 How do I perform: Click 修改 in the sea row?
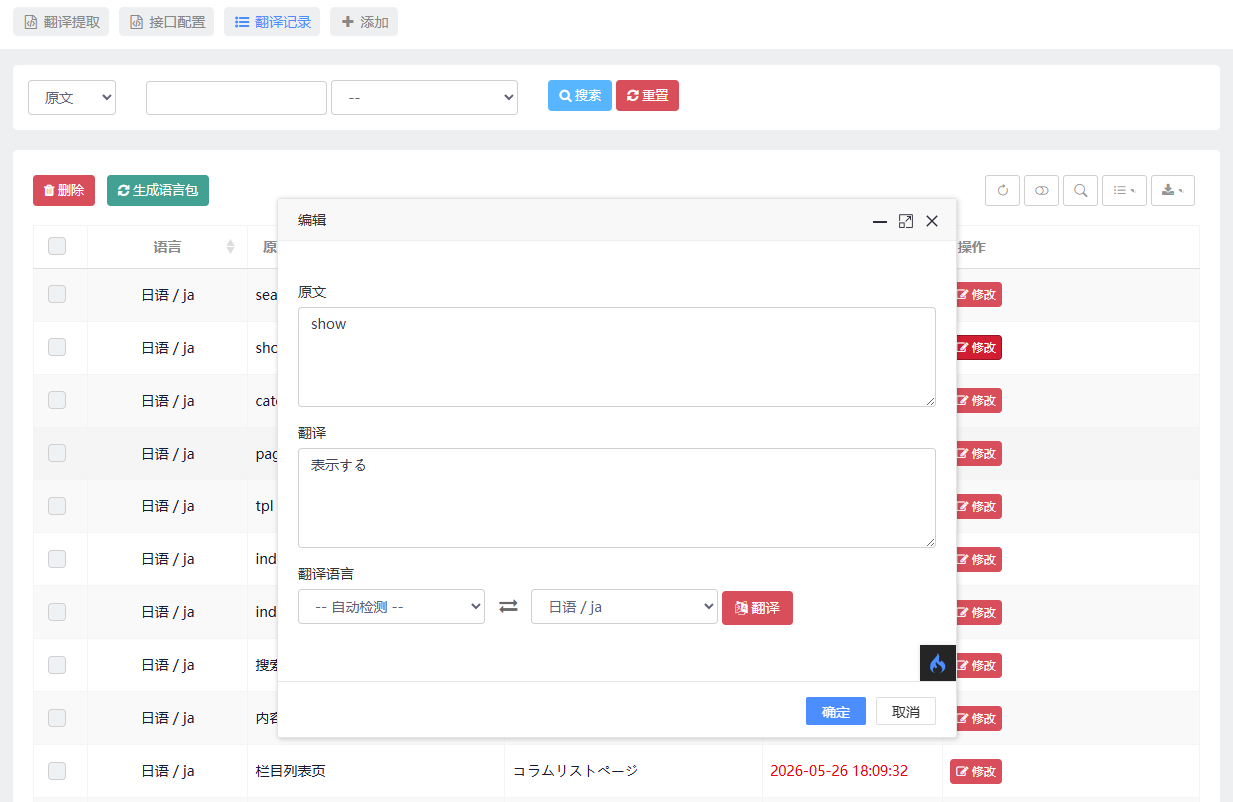976,294
